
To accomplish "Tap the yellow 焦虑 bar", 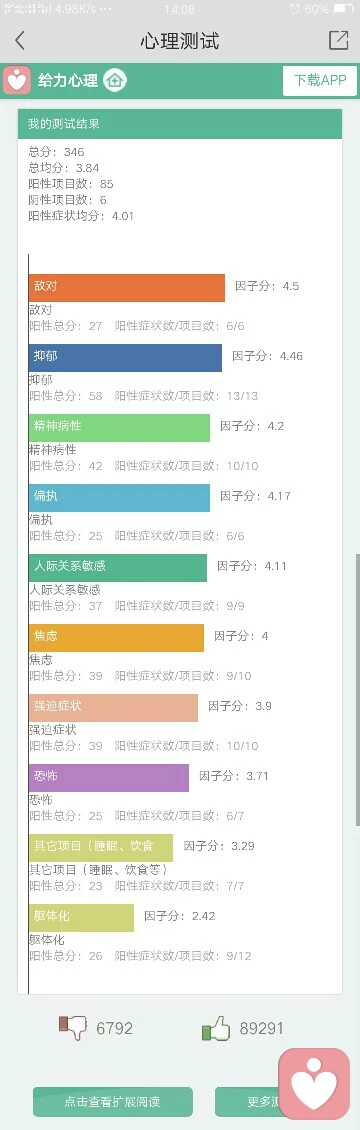I will pyautogui.click(x=117, y=637).
